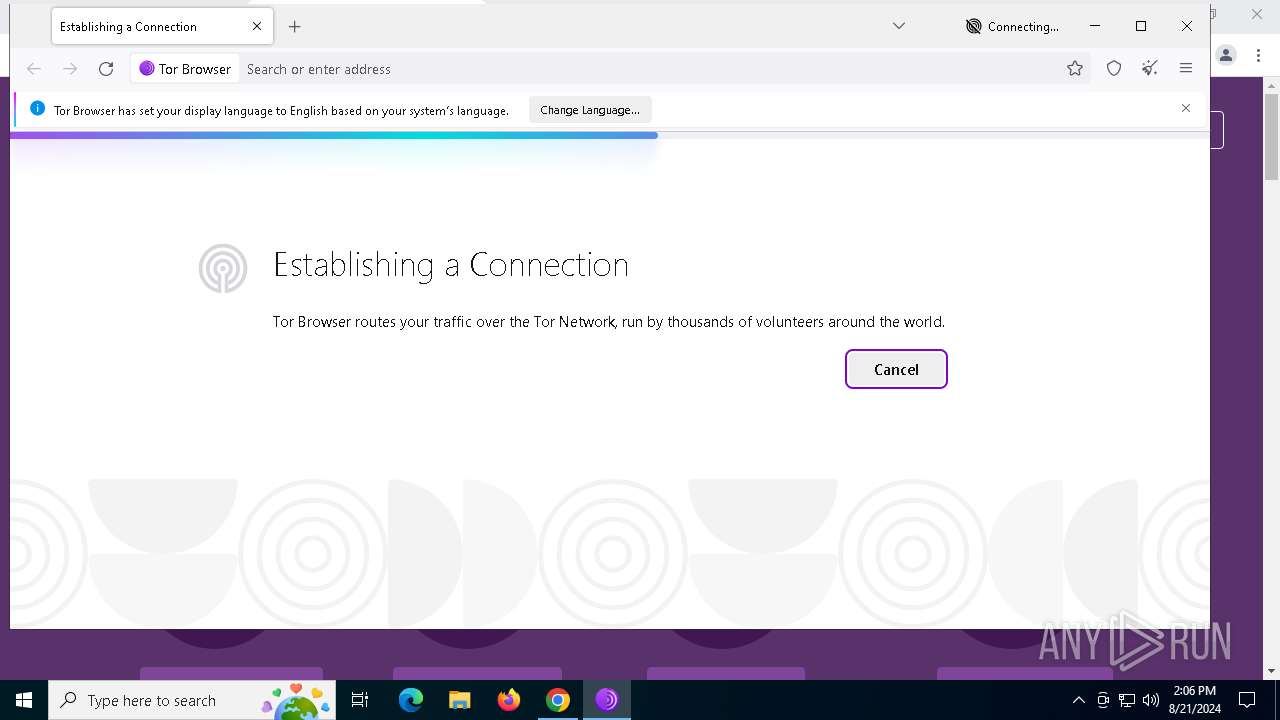Click the info icon in notification bar
This screenshot has height=720, width=1280.
pyautogui.click(x=38, y=109)
